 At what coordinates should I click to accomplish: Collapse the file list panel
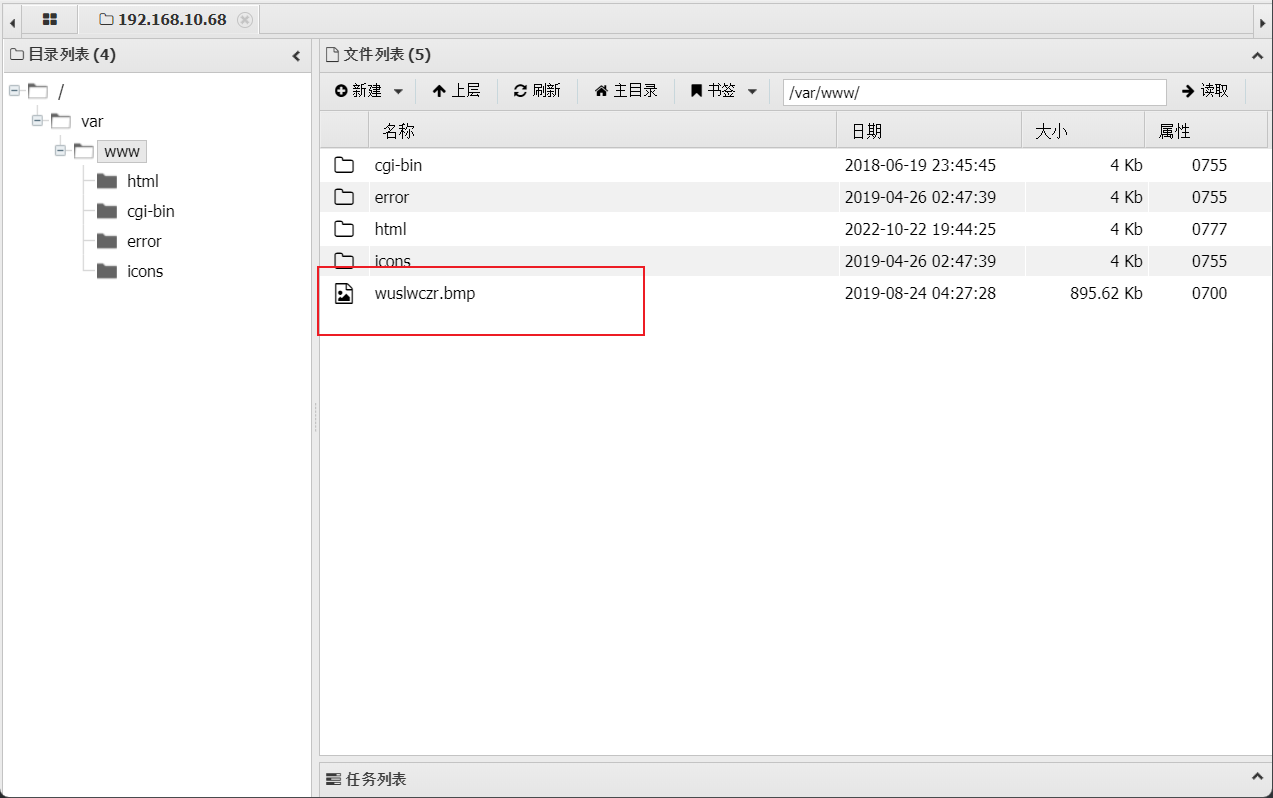tap(1257, 56)
